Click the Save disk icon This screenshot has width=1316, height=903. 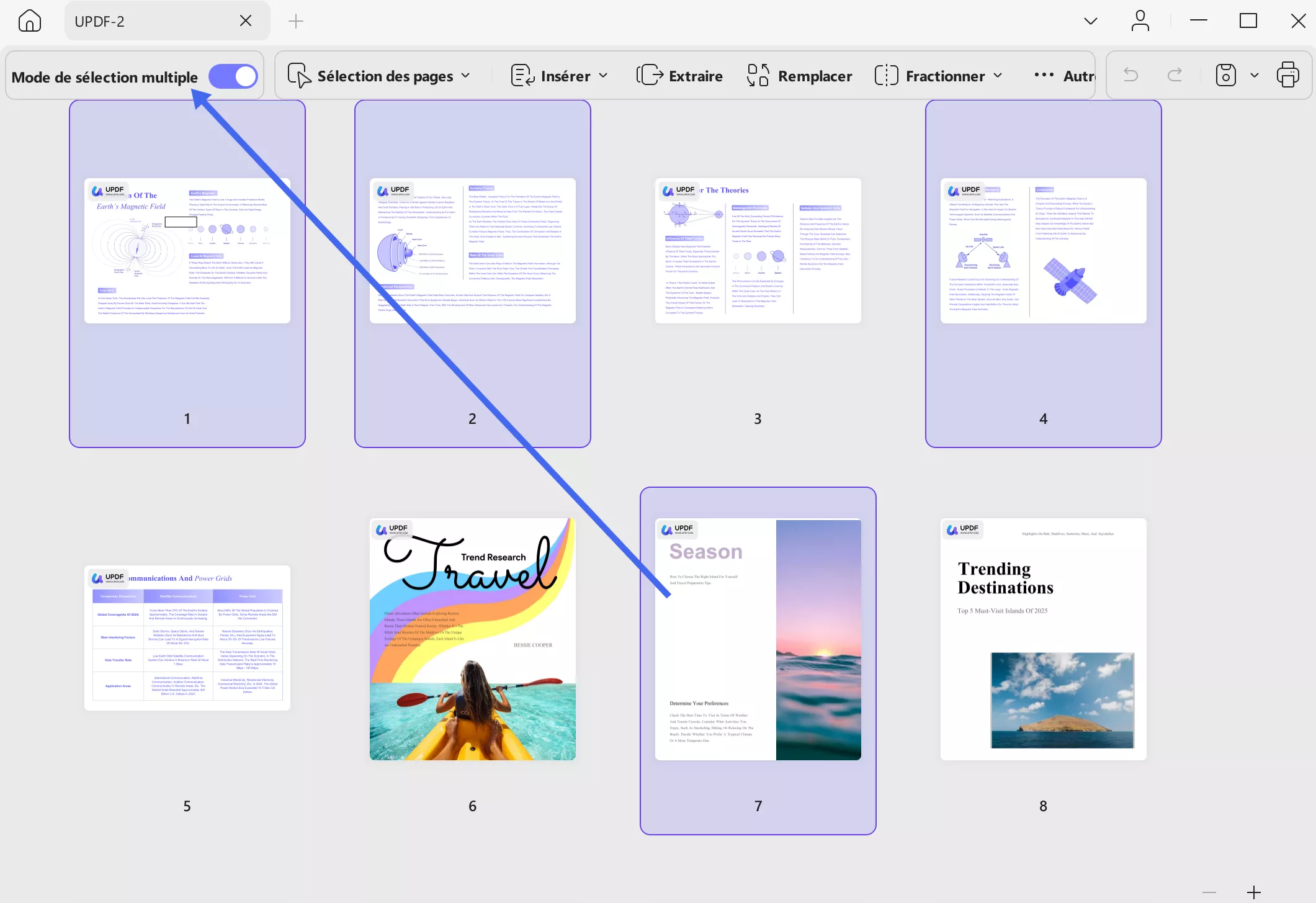tap(1225, 76)
